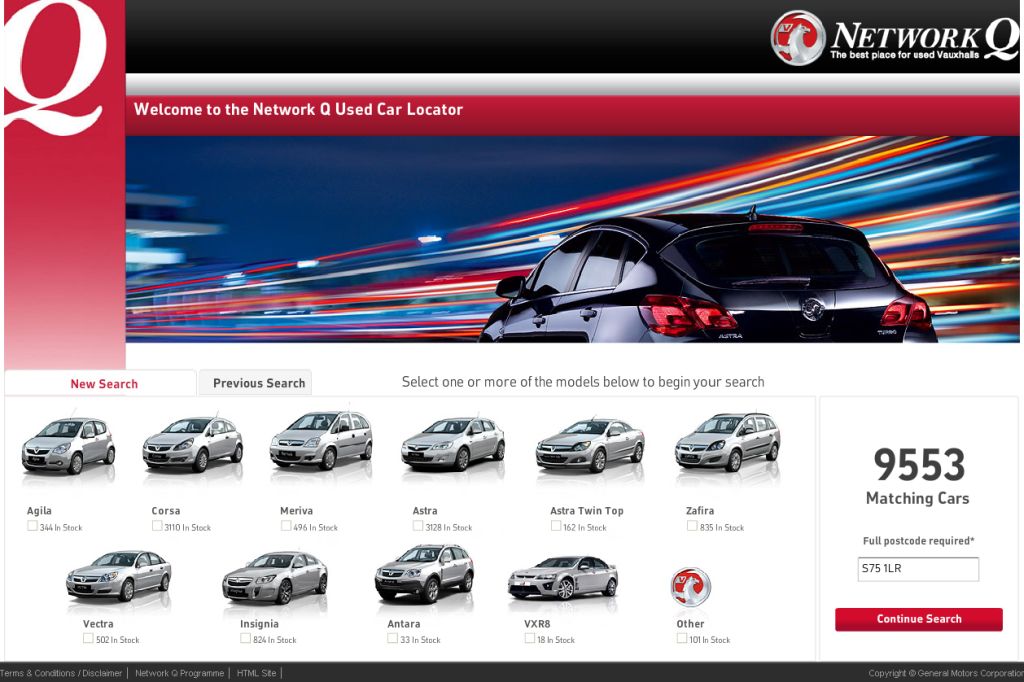Open the Terms & Conditions / Disclaimer link
The width and height of the screenshot is (1024, 682).
[61, 673]
